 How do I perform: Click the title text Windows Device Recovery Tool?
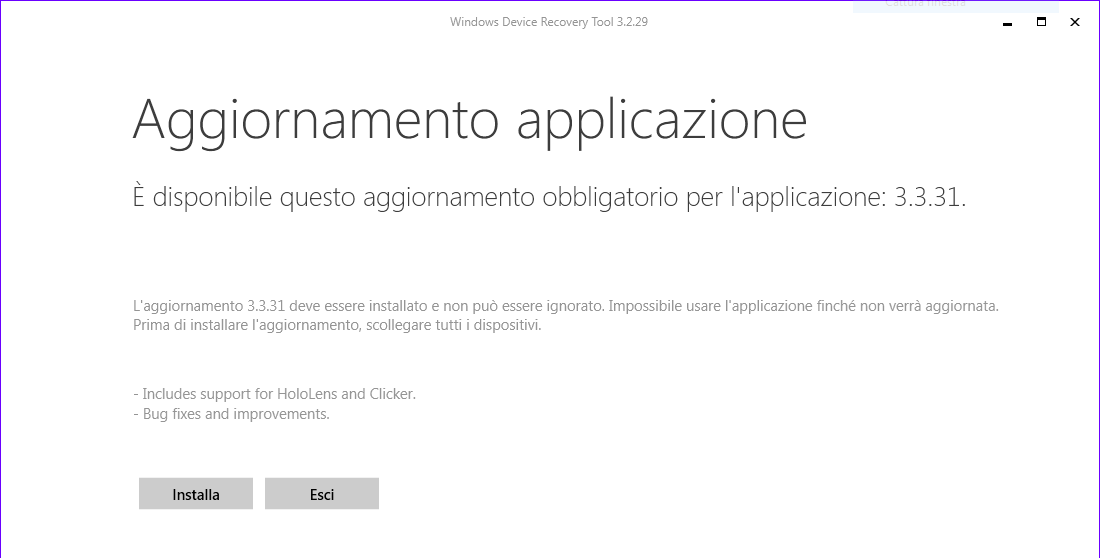(532, 22)
